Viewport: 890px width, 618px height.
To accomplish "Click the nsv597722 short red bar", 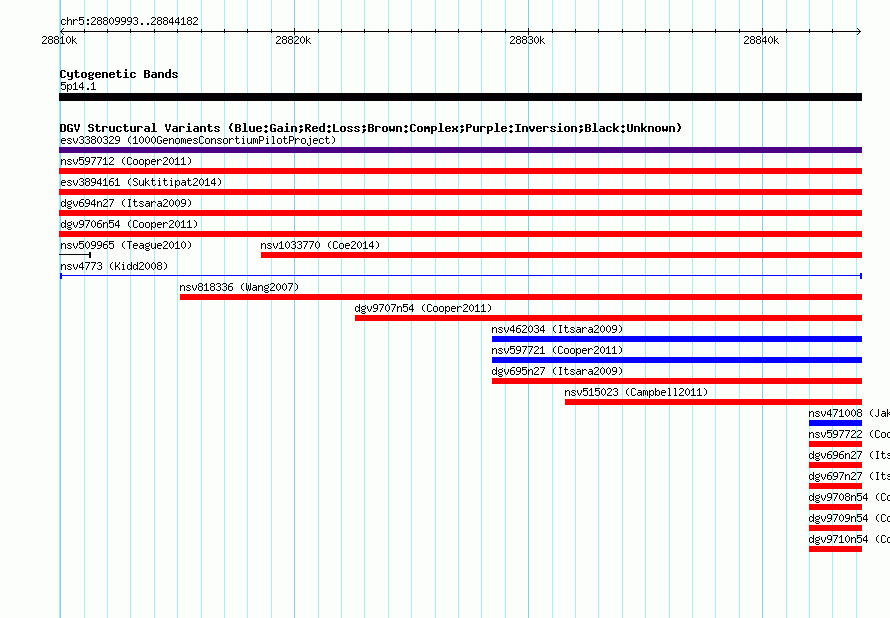I will tap(836, 444).
